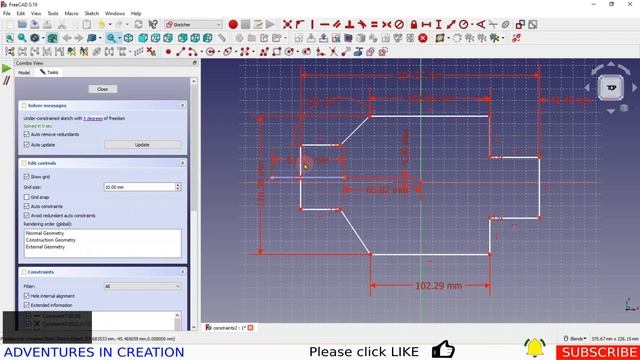Image resolution: width=640 pixels, height=360 pixels.
Task: Enable the Grid snap checkbox
Action: tap(27, 197)
